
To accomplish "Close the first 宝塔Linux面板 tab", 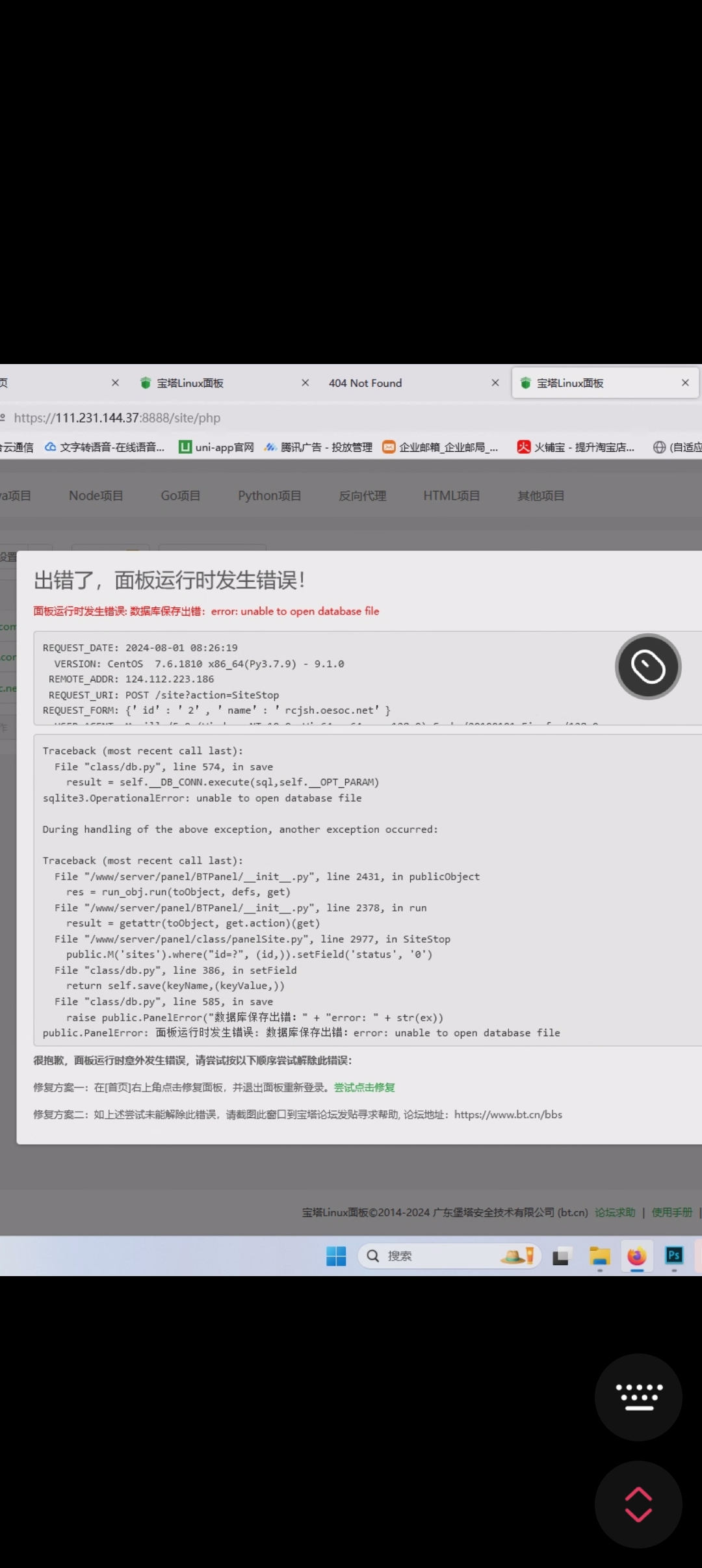I will coord(305,383).
